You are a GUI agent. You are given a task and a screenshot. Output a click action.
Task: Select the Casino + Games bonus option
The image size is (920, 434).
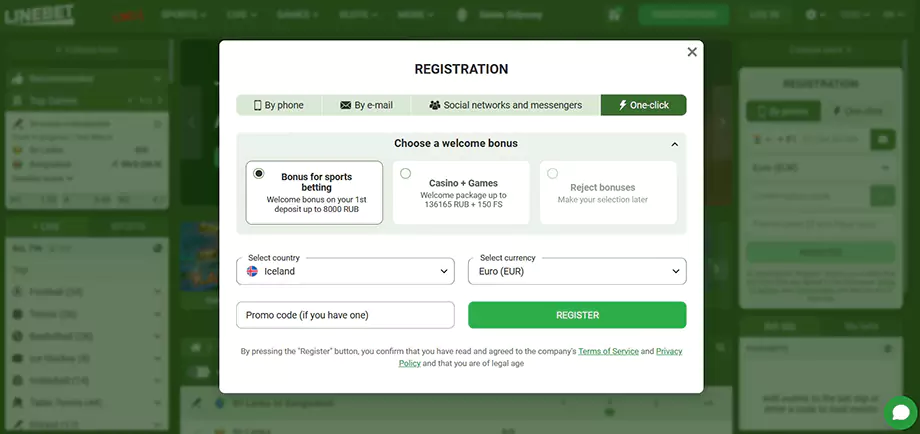[461, 192]
